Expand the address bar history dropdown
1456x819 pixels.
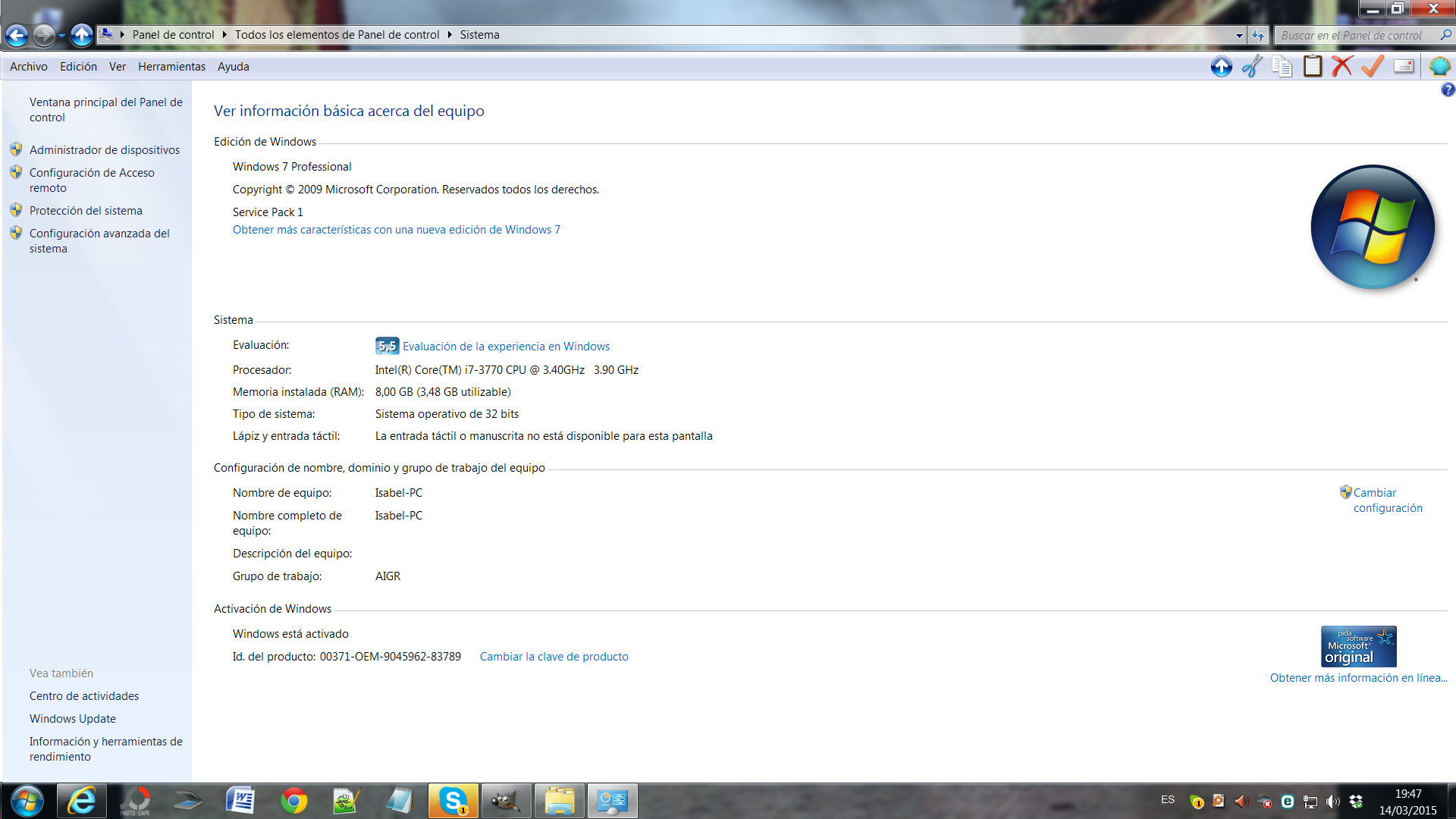point(1239,35)
